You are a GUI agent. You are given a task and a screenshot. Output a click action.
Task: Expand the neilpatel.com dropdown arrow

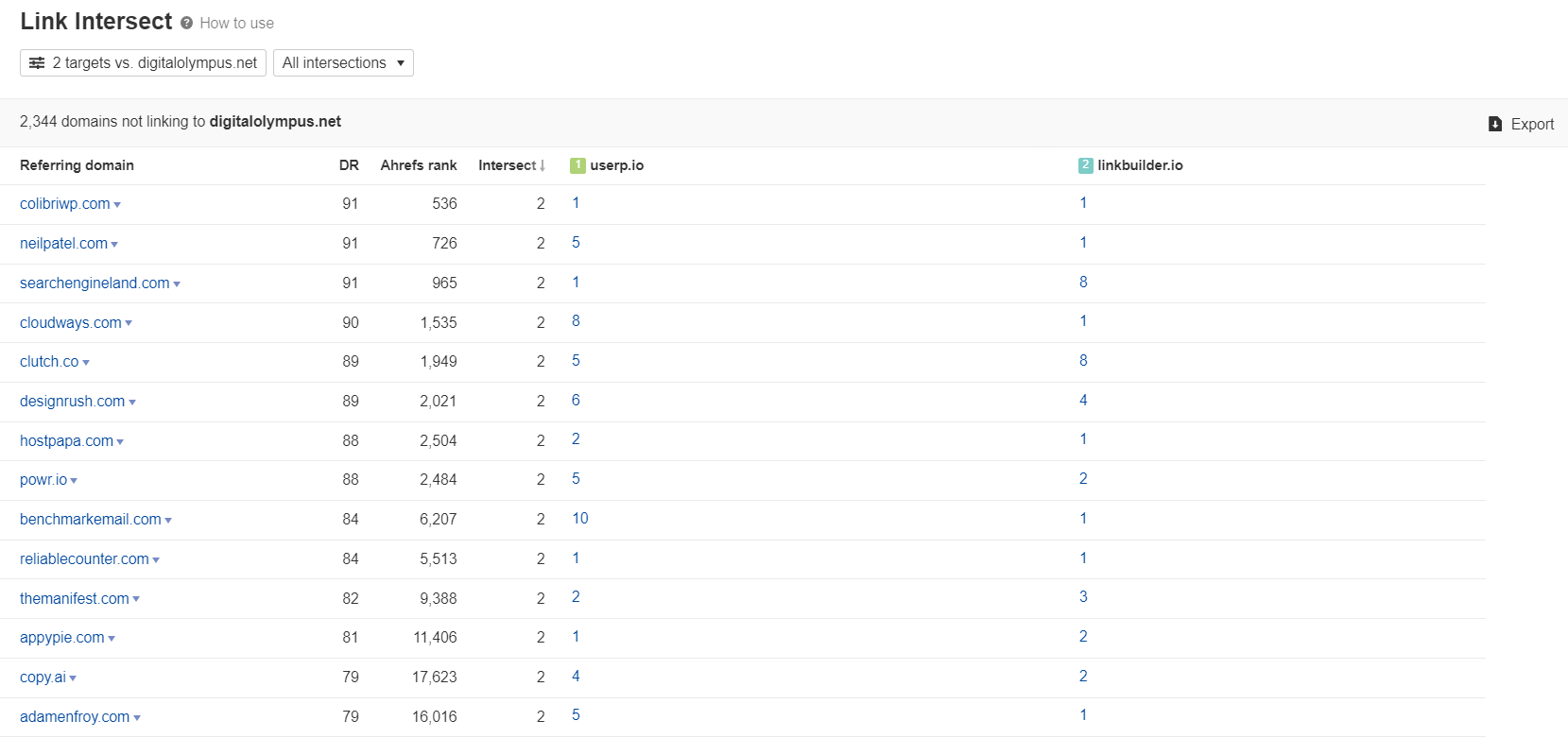click(114, 245)
